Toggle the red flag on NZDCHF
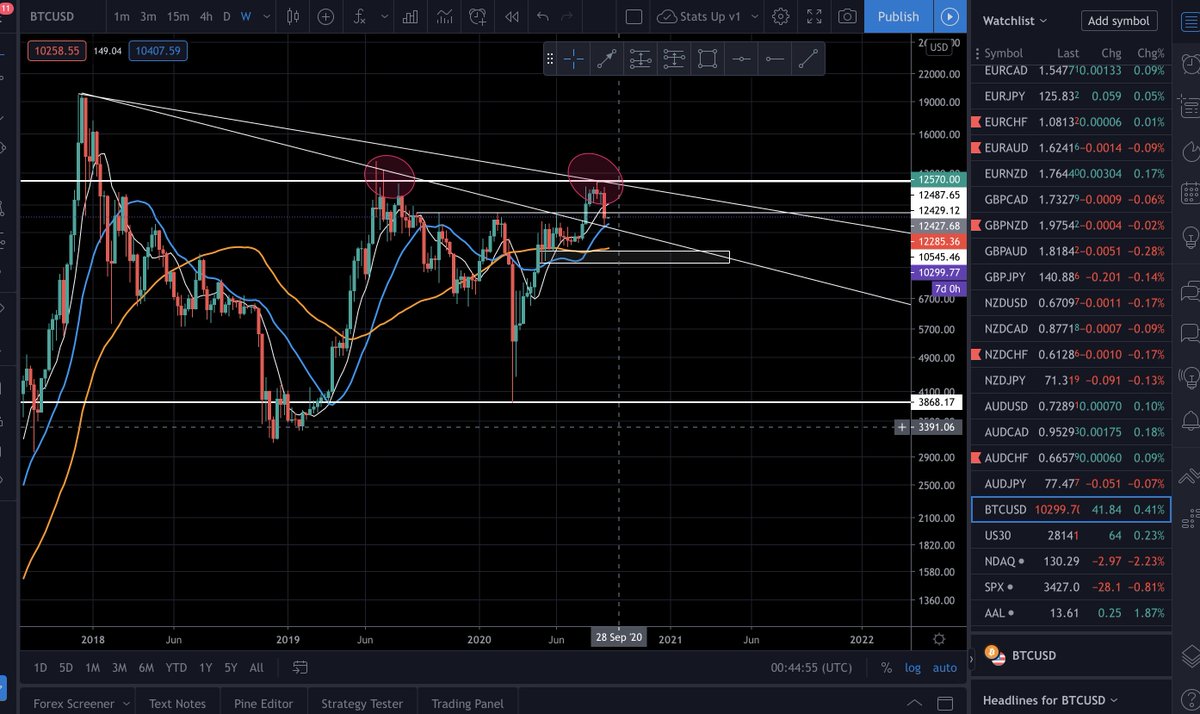The height and width of the screenshot is (714, 1200). tap(977, 355)
